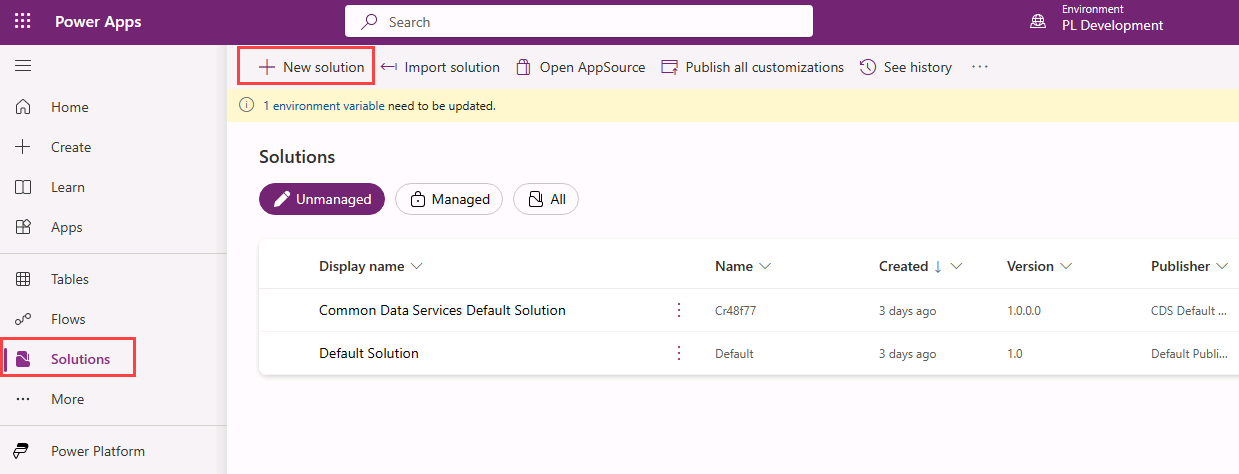This screenshot has width=1239, height=474.
Task: Focus the Search box
Action: pos(579,21)
